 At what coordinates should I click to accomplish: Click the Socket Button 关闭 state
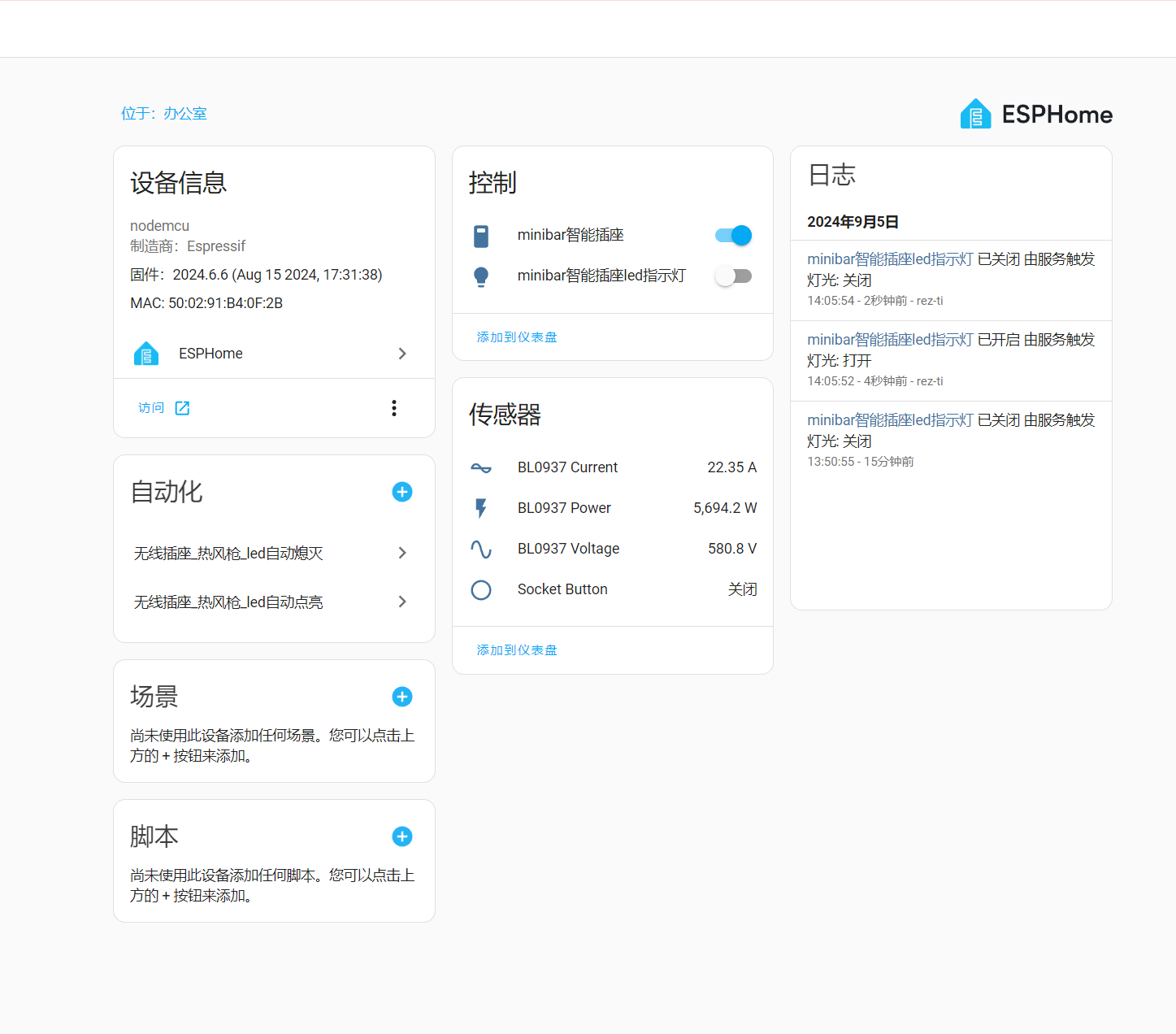click(x=743, y=589)
